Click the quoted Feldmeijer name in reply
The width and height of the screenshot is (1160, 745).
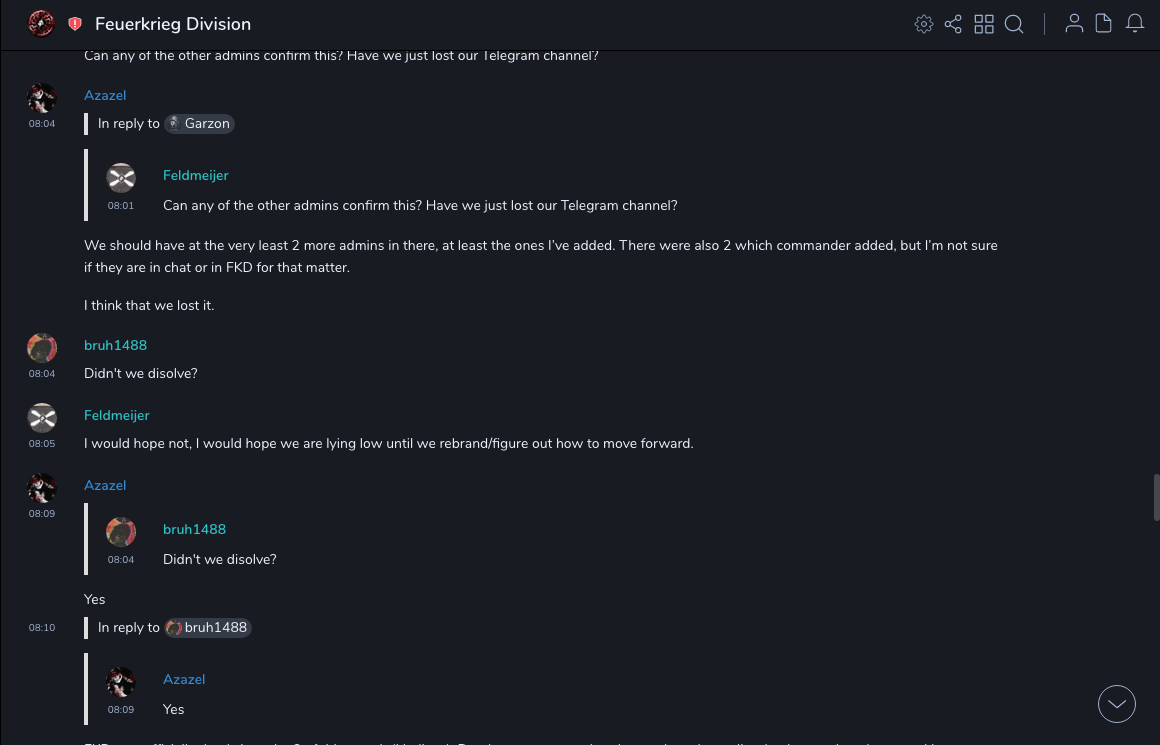click(x=196, y=175)
